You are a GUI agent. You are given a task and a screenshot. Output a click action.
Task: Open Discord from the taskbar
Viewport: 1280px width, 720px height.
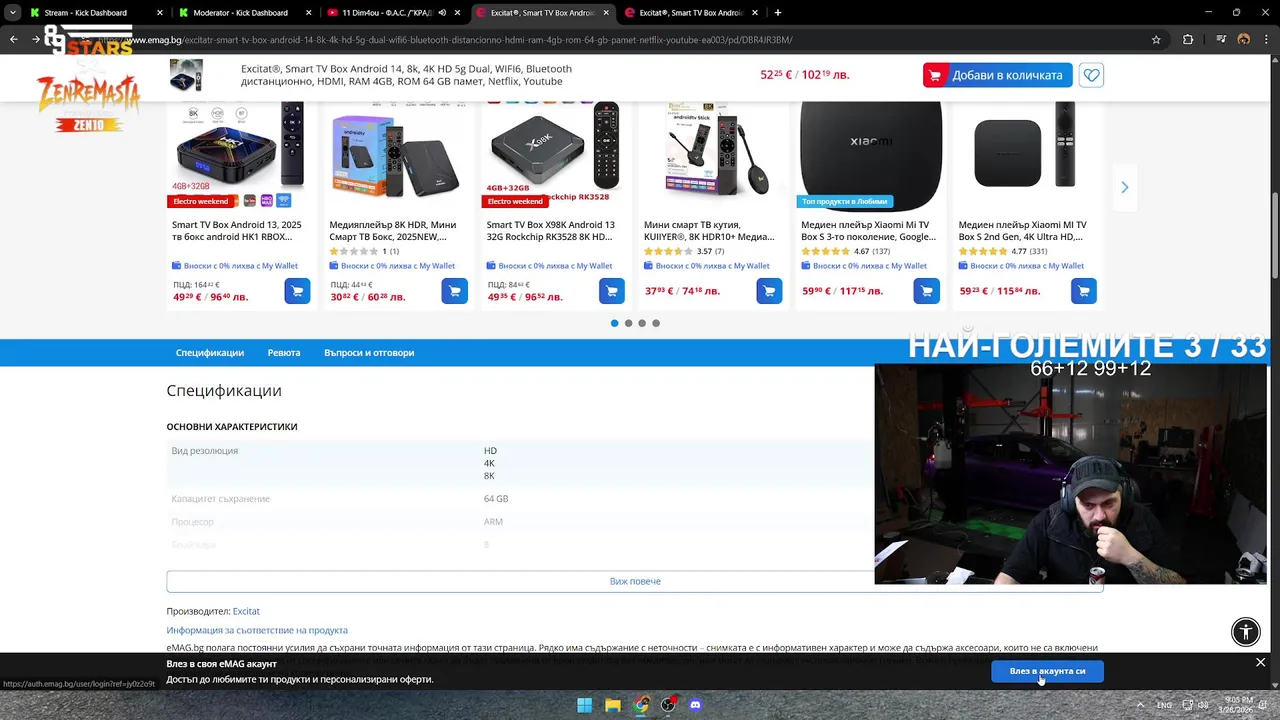(696, 705)
